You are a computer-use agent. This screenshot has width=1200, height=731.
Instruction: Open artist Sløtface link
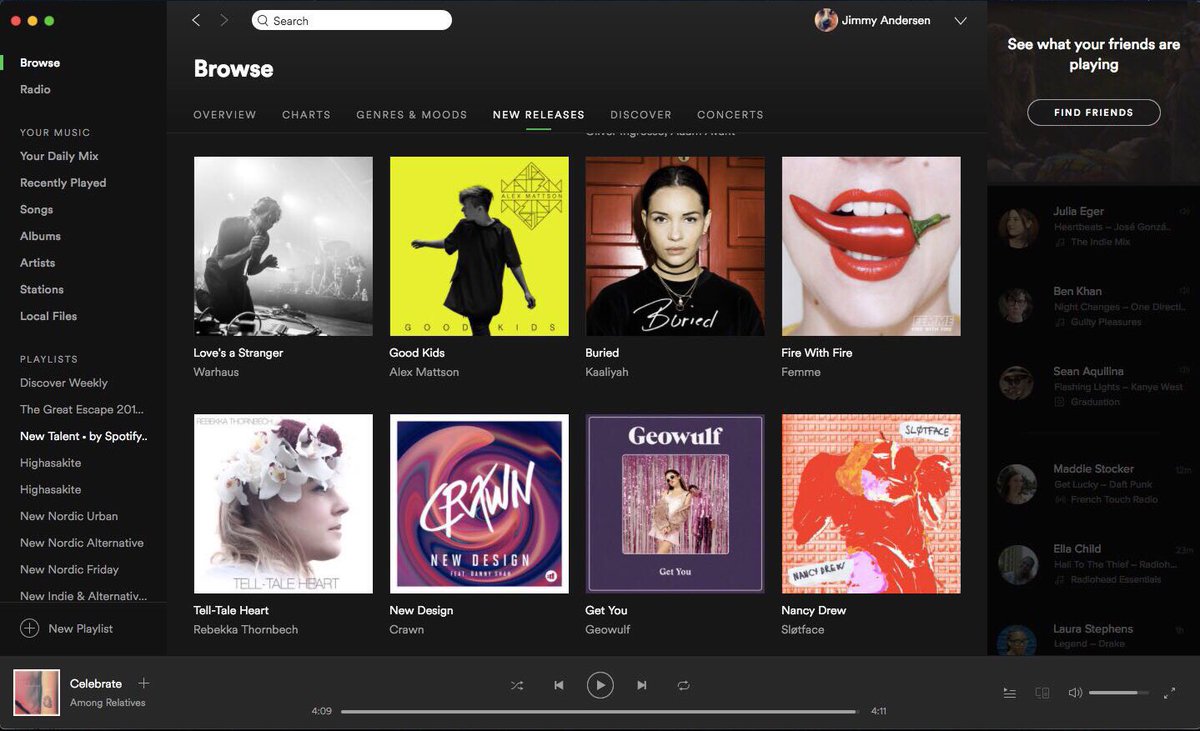tap(803, 630)
